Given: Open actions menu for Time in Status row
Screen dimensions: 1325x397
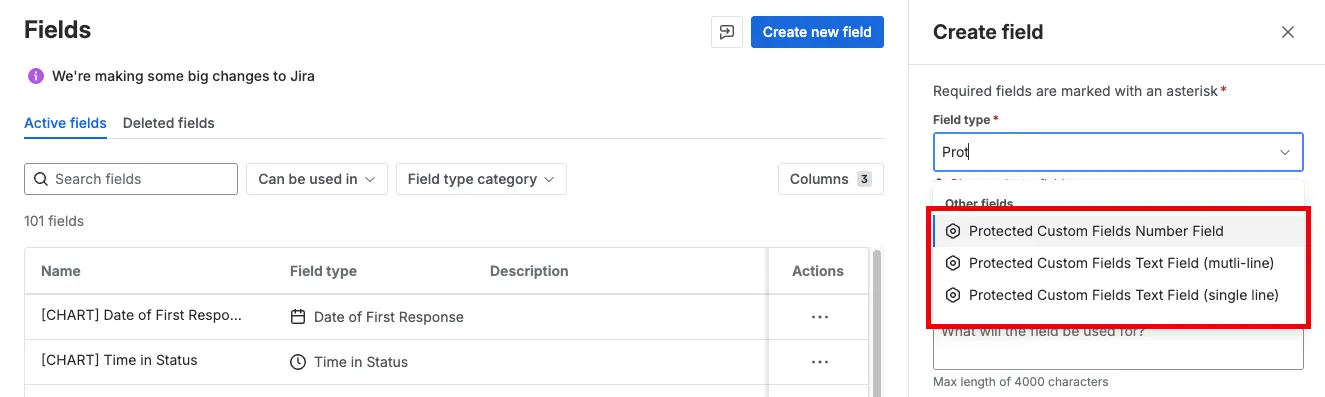Looking at the screenshot, I should (x=820, y=362).
